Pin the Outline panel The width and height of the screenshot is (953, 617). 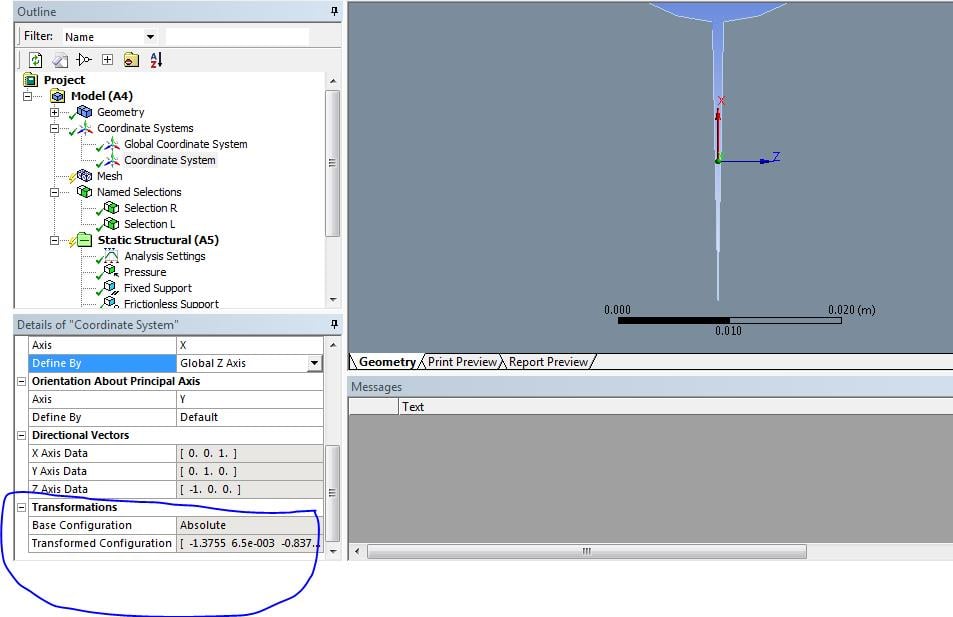point(334,11)
